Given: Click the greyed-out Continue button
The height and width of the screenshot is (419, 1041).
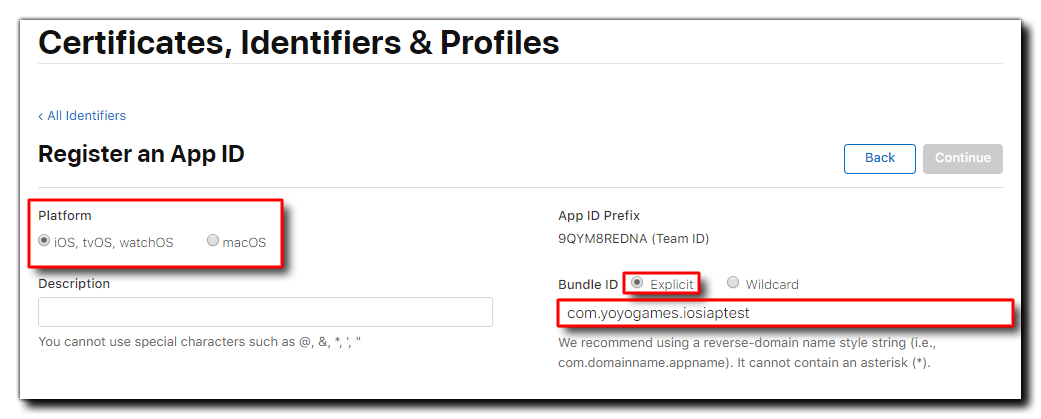Looking at the screenshot, I should 963,158.
